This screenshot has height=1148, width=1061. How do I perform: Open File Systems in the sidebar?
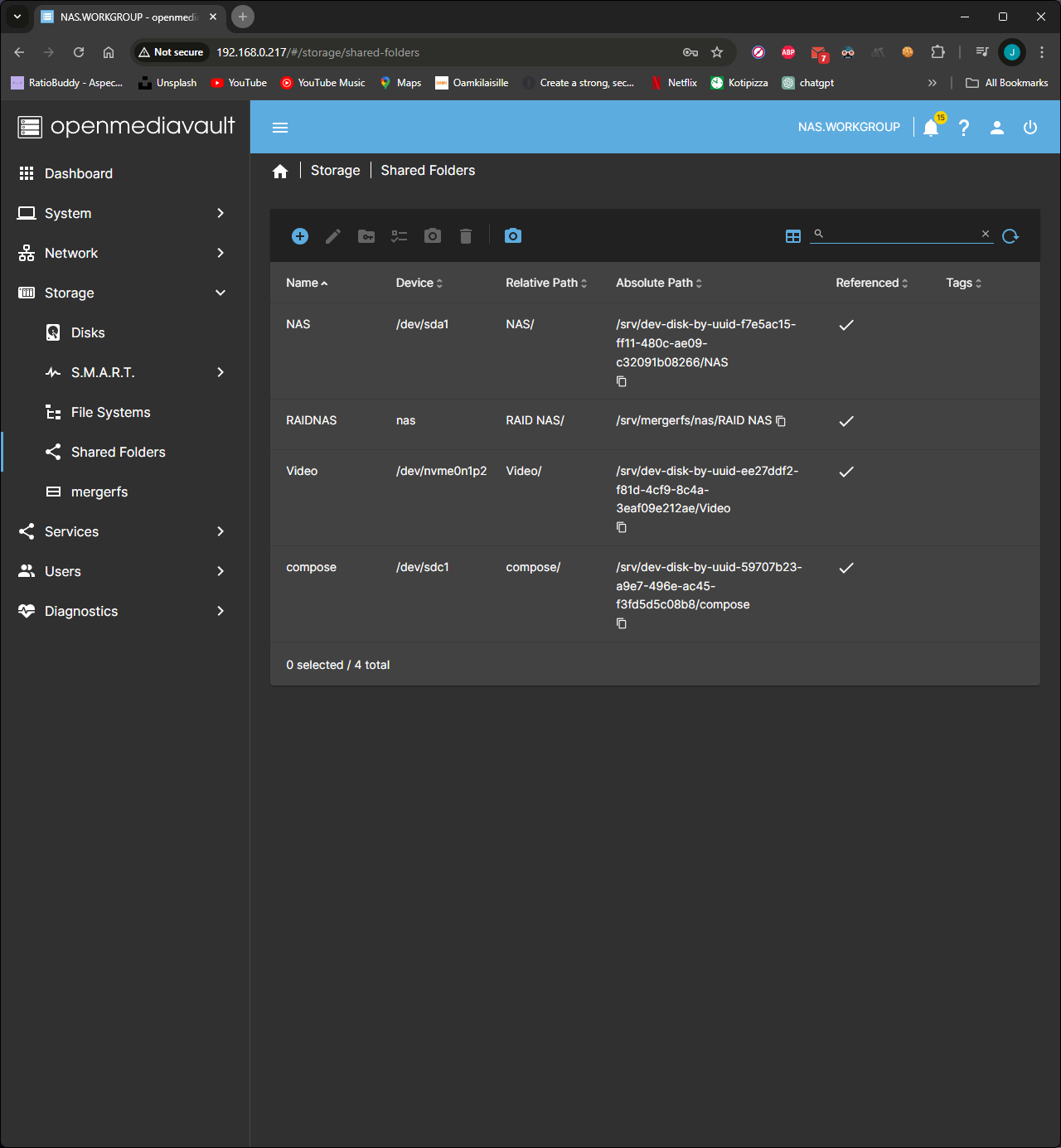(x=110, y=412)
